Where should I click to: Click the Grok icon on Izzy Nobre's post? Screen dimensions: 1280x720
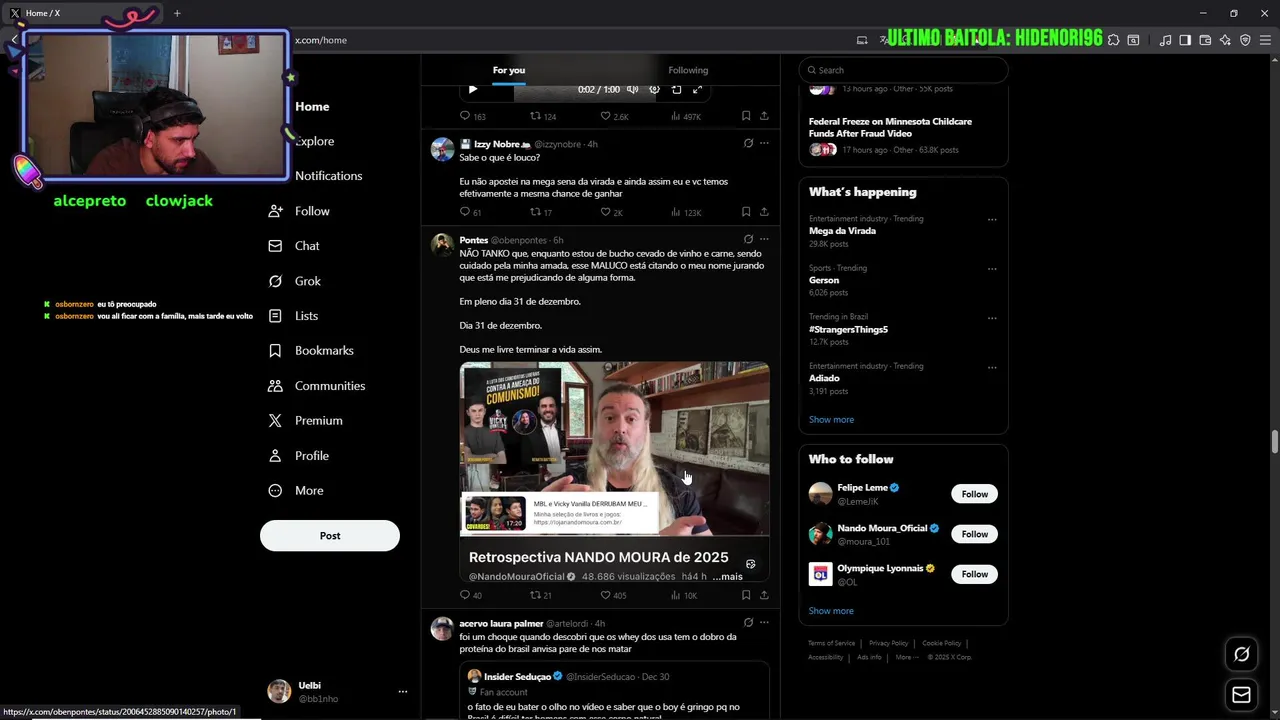748,143
